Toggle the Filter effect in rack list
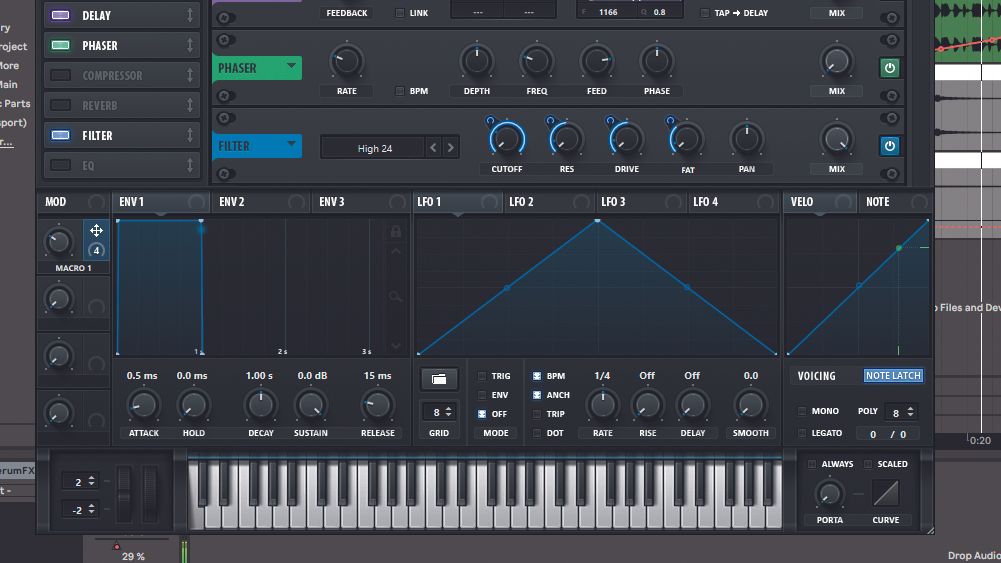This screenshot has width=1001, height=563. coord(61,135)
